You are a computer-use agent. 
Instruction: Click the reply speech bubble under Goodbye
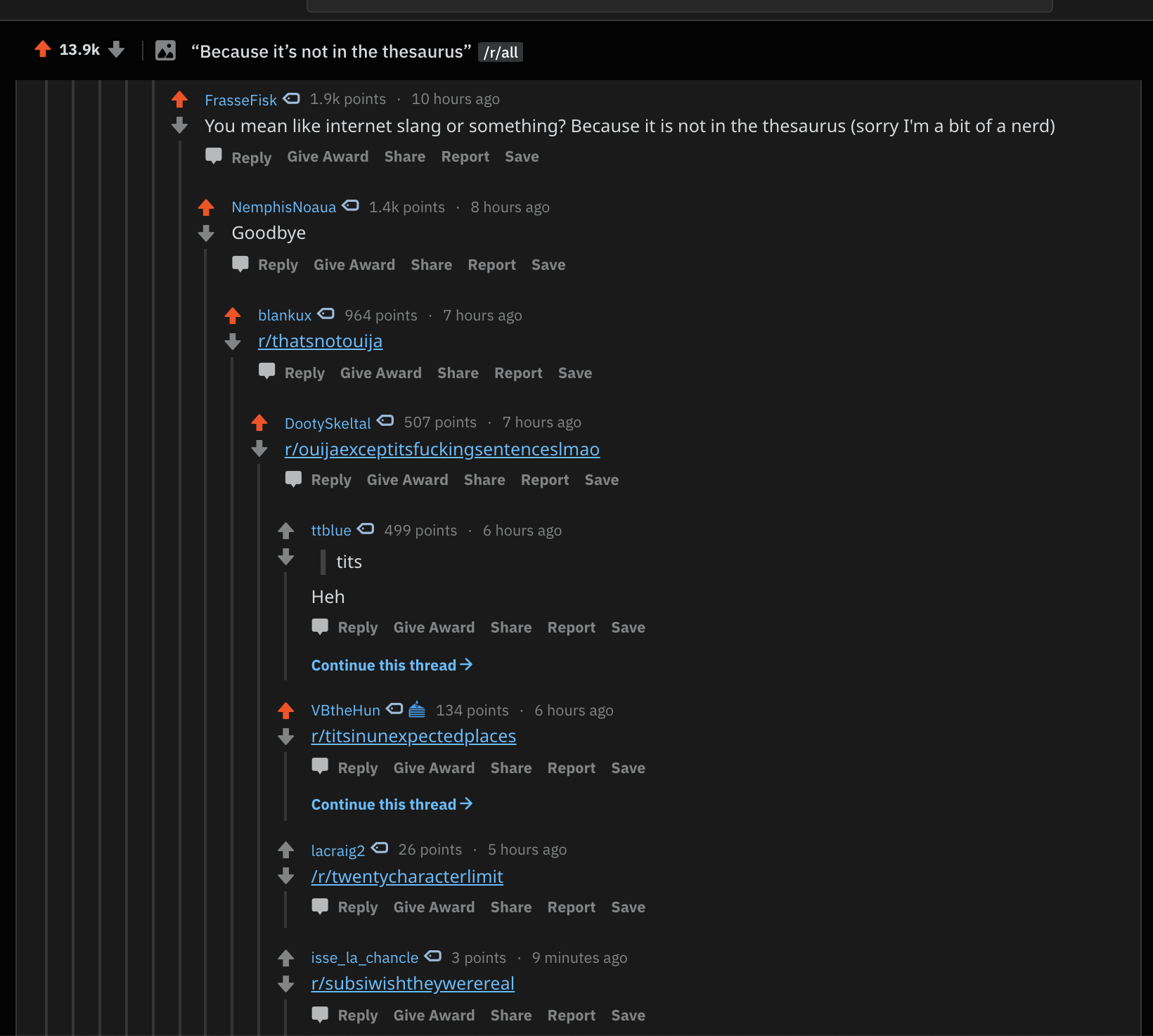coord(240,264)
